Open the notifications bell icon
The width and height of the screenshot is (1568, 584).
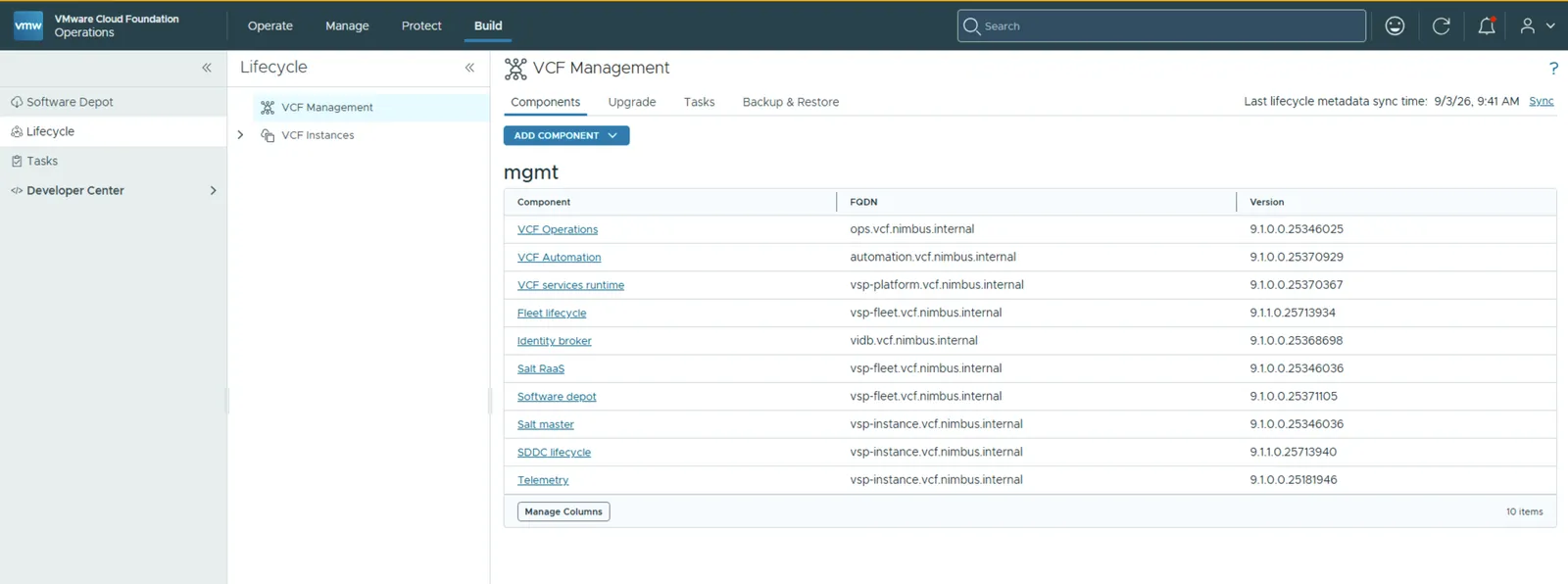coord(1487,26)
